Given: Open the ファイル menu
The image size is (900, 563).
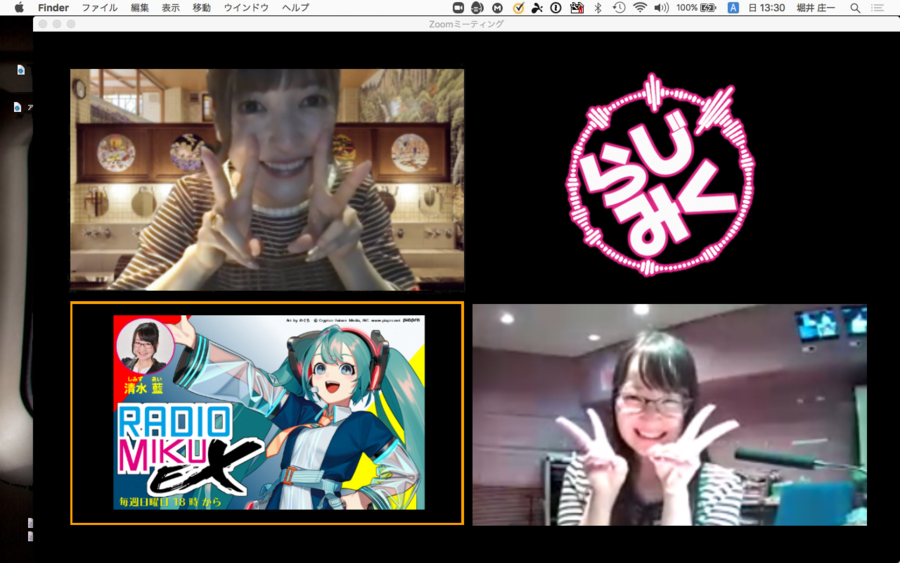Looking at the screenshot, I should click(99, 7).
